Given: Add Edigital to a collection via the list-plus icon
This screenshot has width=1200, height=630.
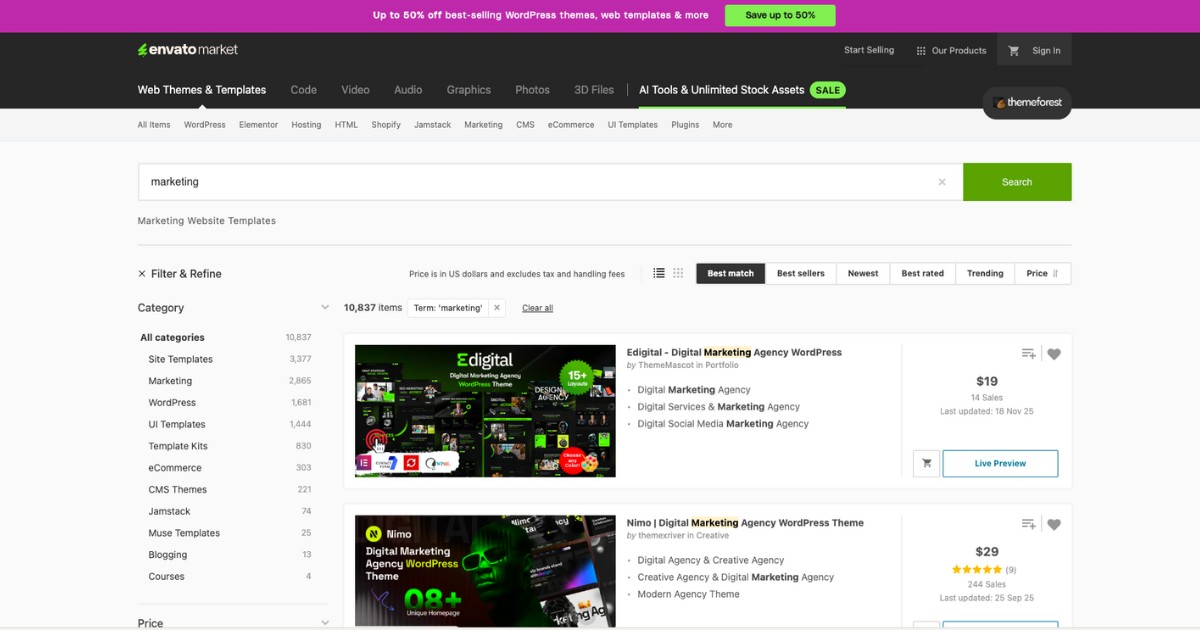Looking at the screenshot, I should (1028, 353).
